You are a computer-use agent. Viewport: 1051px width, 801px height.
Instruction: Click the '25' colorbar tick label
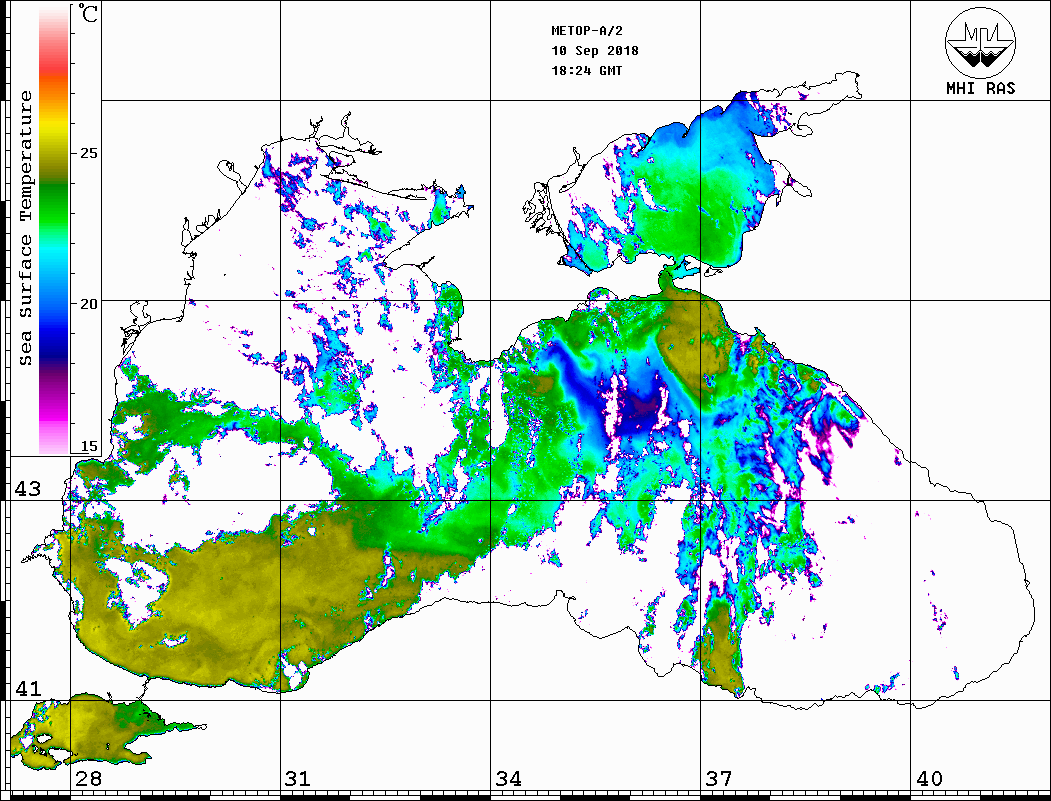click(x=88, y=153)
